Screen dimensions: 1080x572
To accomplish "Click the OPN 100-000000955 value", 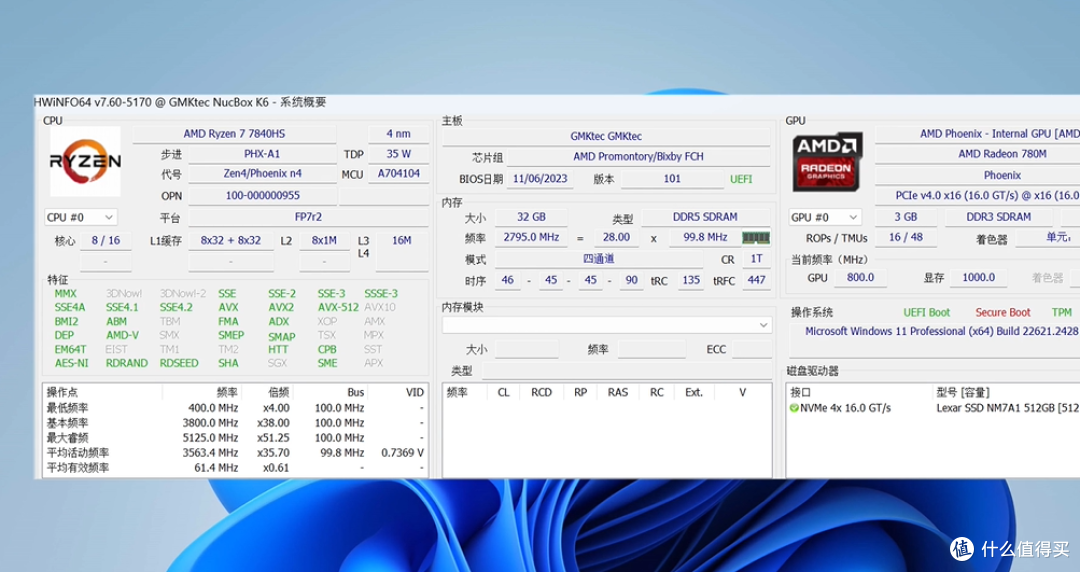I will pyautogui.click(x=262, y=196).
